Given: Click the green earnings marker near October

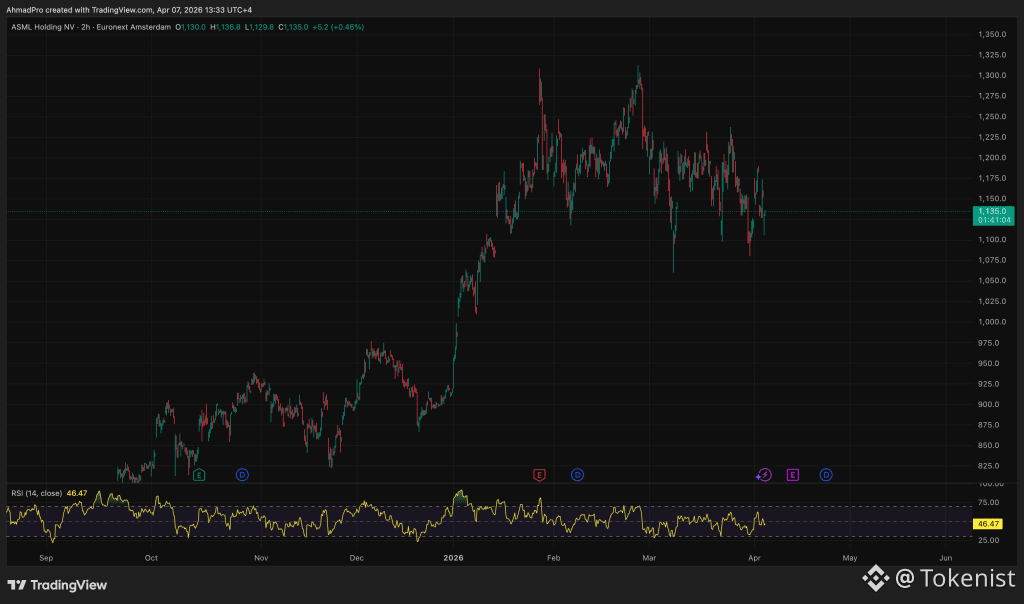Looking at the screenshot, I should 199,474.
